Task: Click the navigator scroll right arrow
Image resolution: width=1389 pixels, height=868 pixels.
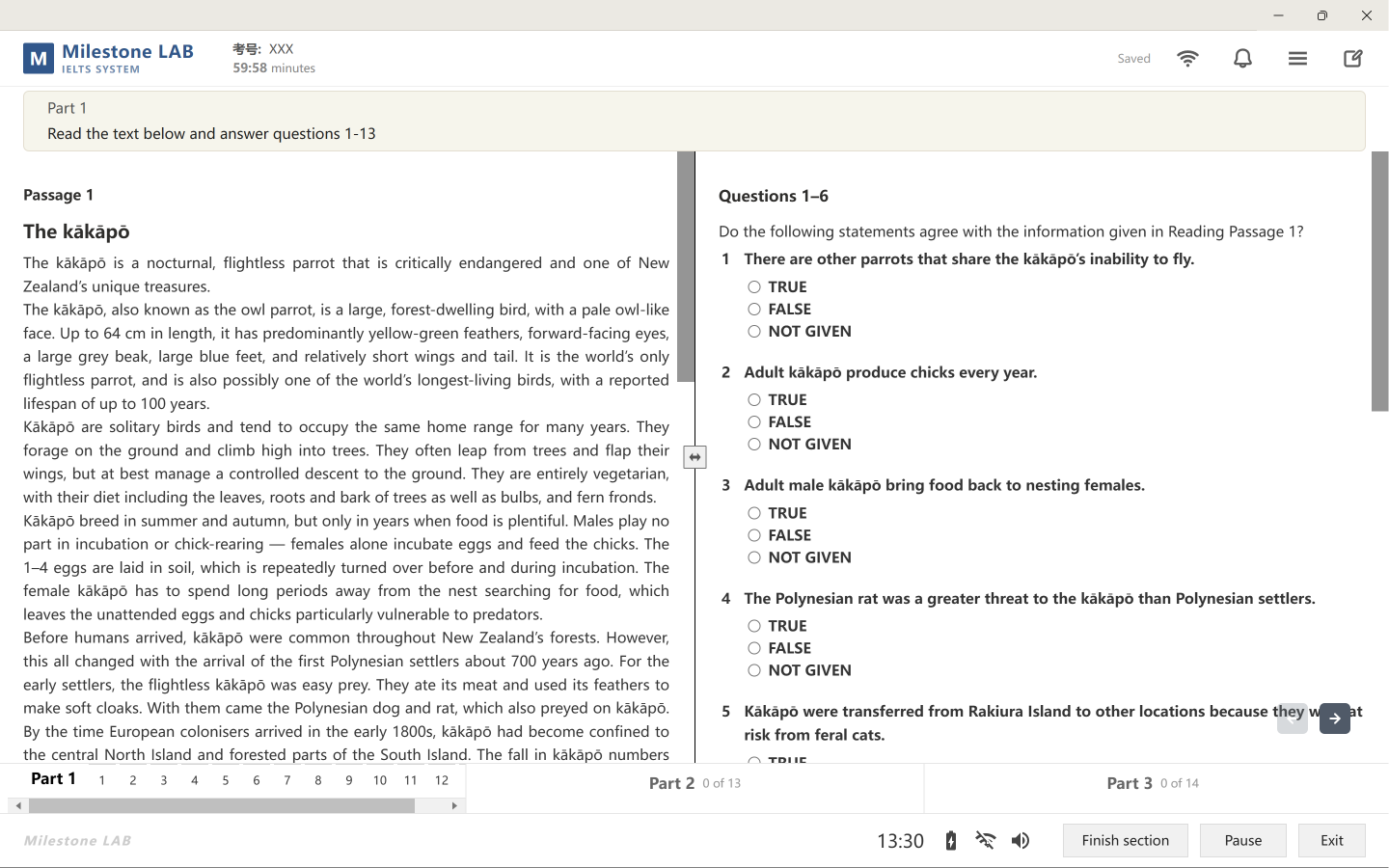Action: click(455, 806)
